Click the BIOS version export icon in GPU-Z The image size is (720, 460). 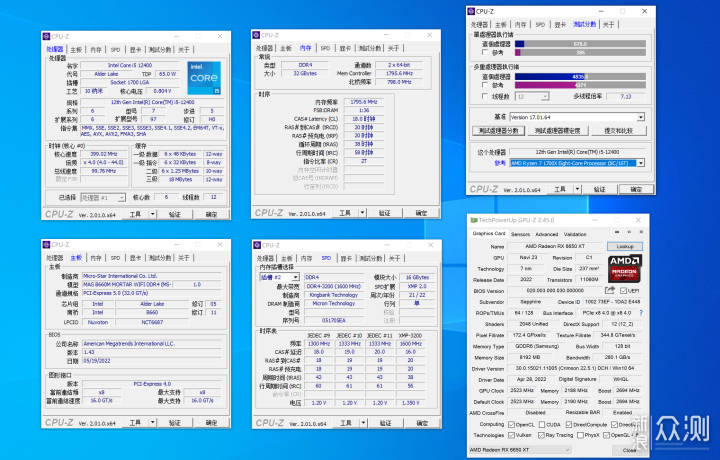coord(610,290)
